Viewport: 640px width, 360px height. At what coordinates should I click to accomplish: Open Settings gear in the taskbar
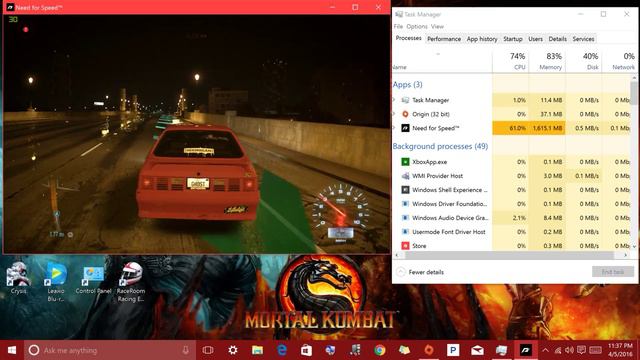233,350
